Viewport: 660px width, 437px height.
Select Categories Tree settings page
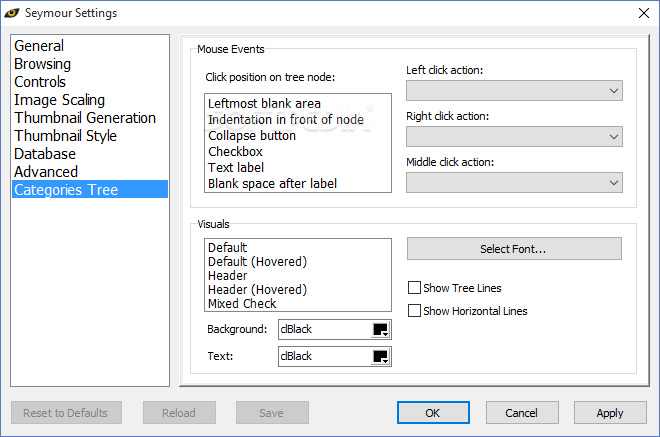90,189
